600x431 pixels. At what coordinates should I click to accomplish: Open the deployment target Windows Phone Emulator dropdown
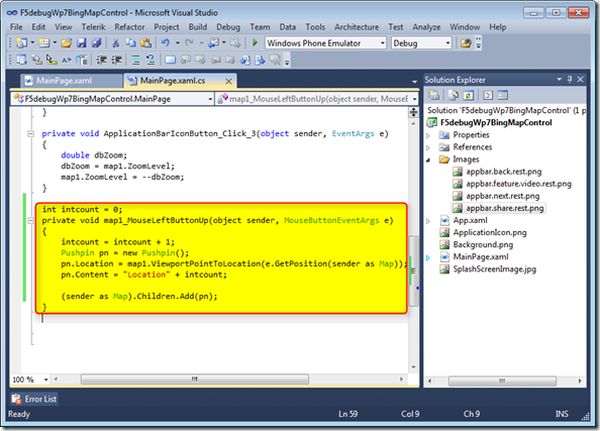point(383,43)
